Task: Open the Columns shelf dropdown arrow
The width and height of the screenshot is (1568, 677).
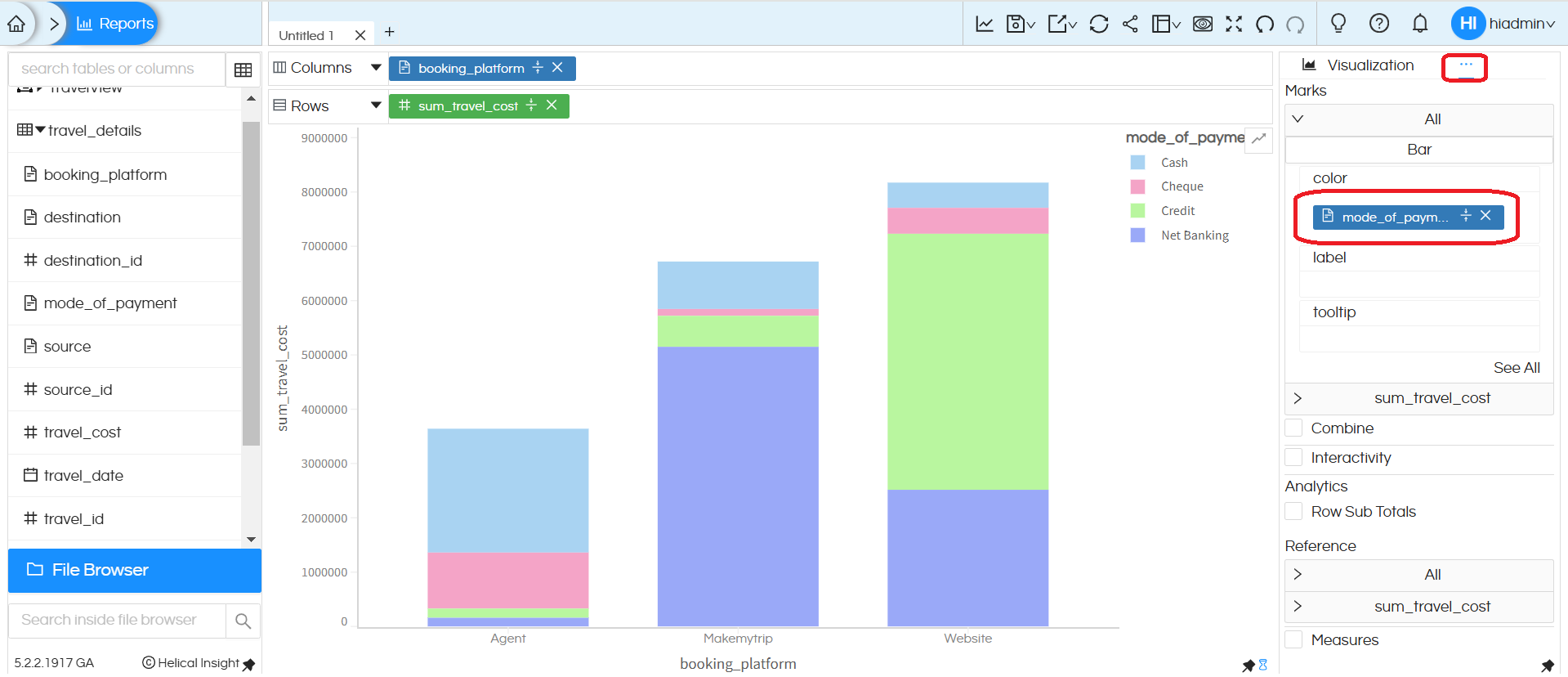Action: tap(376, 68)
